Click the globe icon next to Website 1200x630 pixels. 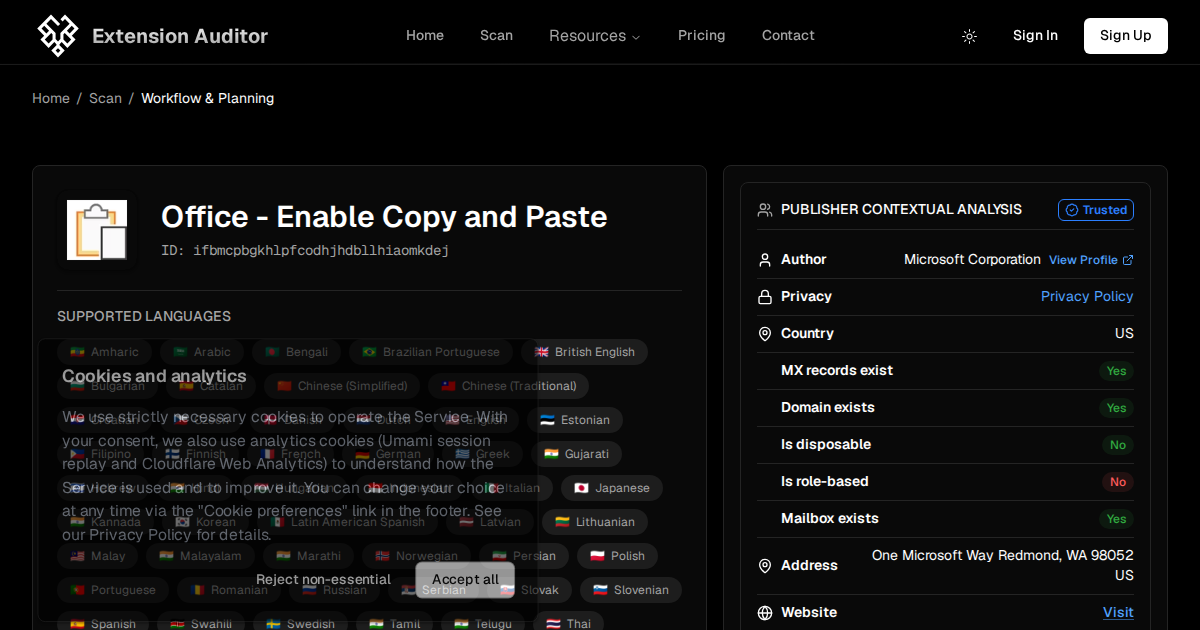(765, 613)
